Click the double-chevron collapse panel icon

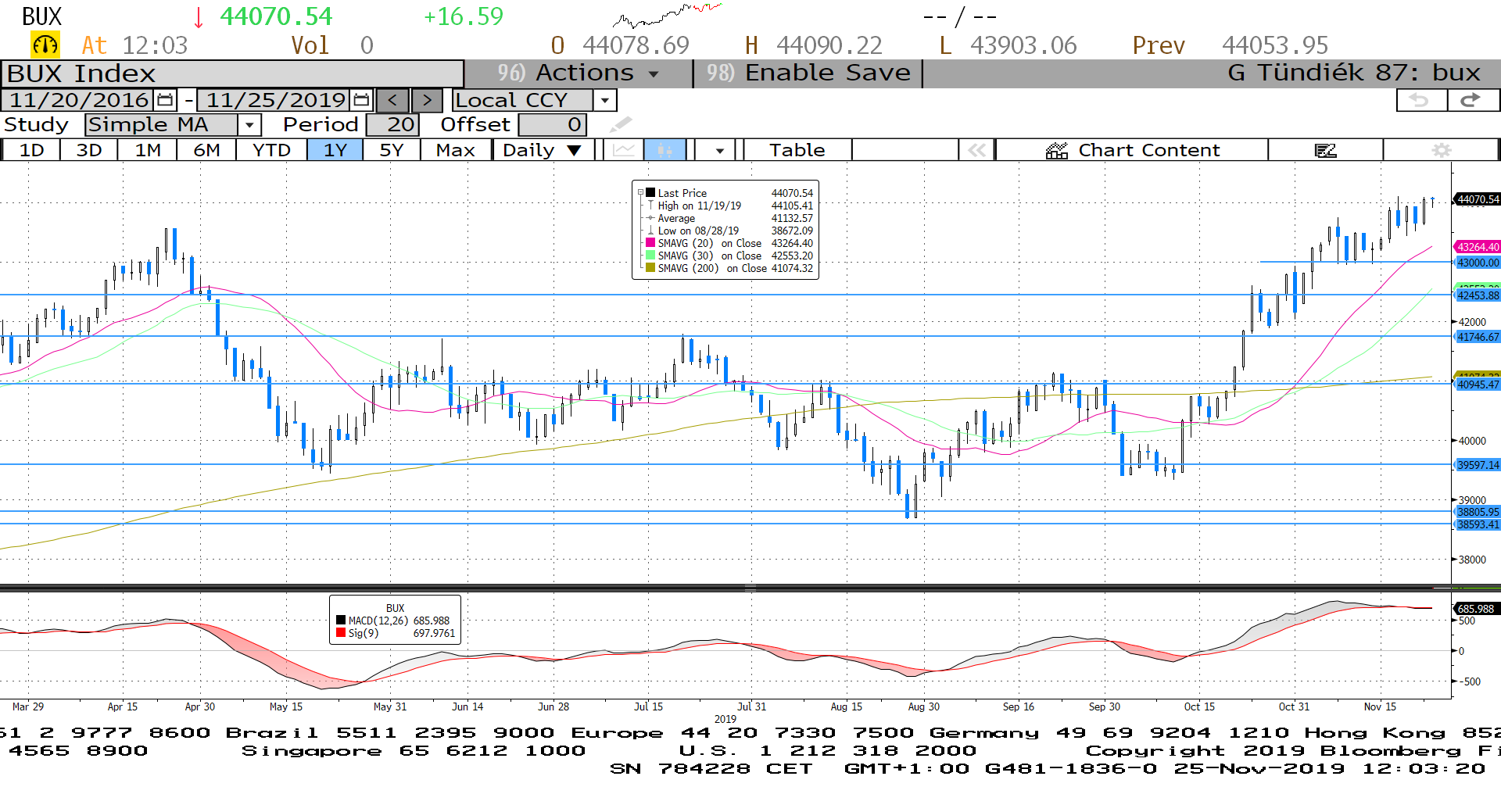point(976,150)
